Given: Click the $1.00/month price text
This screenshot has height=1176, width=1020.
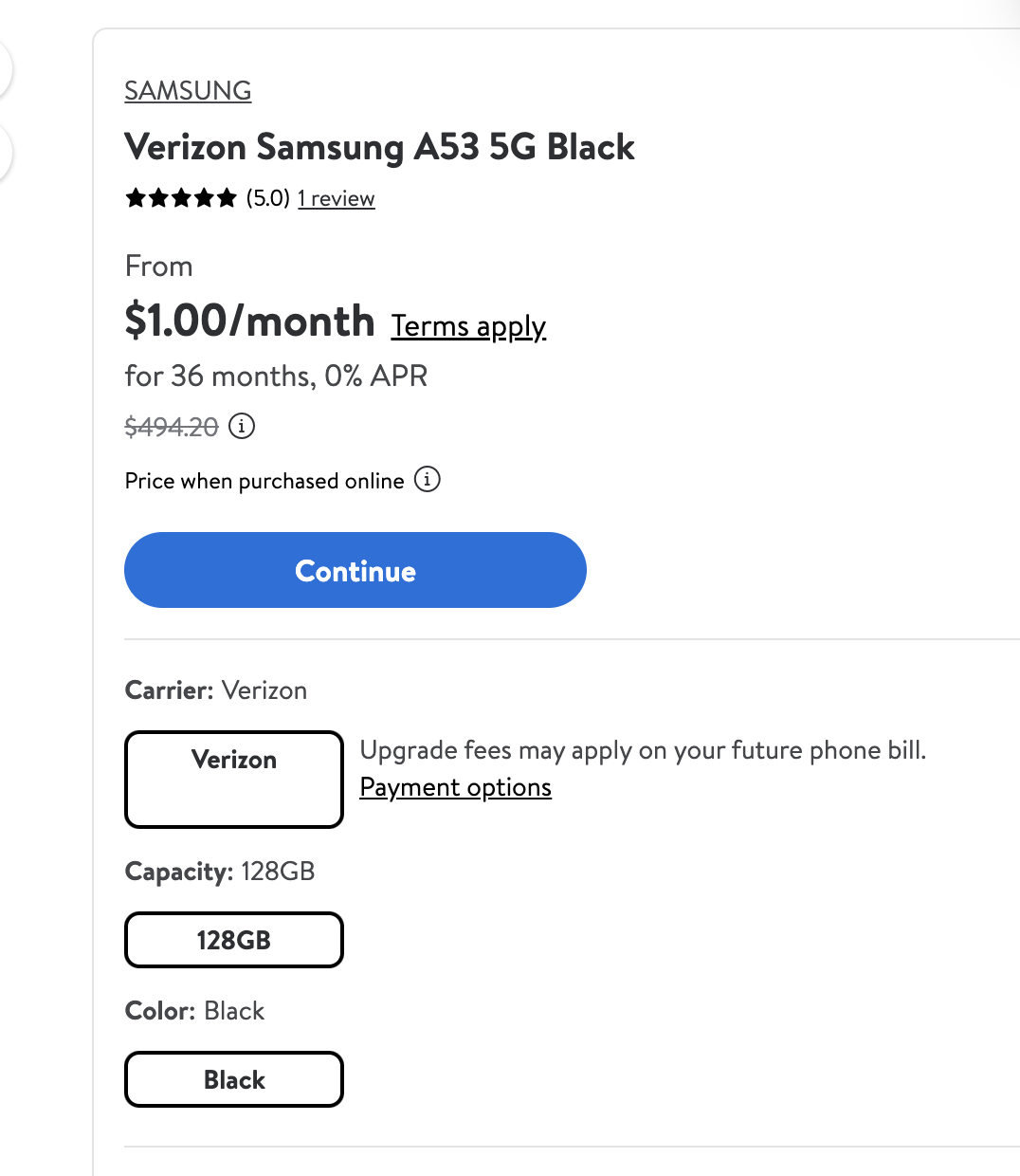Looking at the screenshot, I should pos(250,321).
